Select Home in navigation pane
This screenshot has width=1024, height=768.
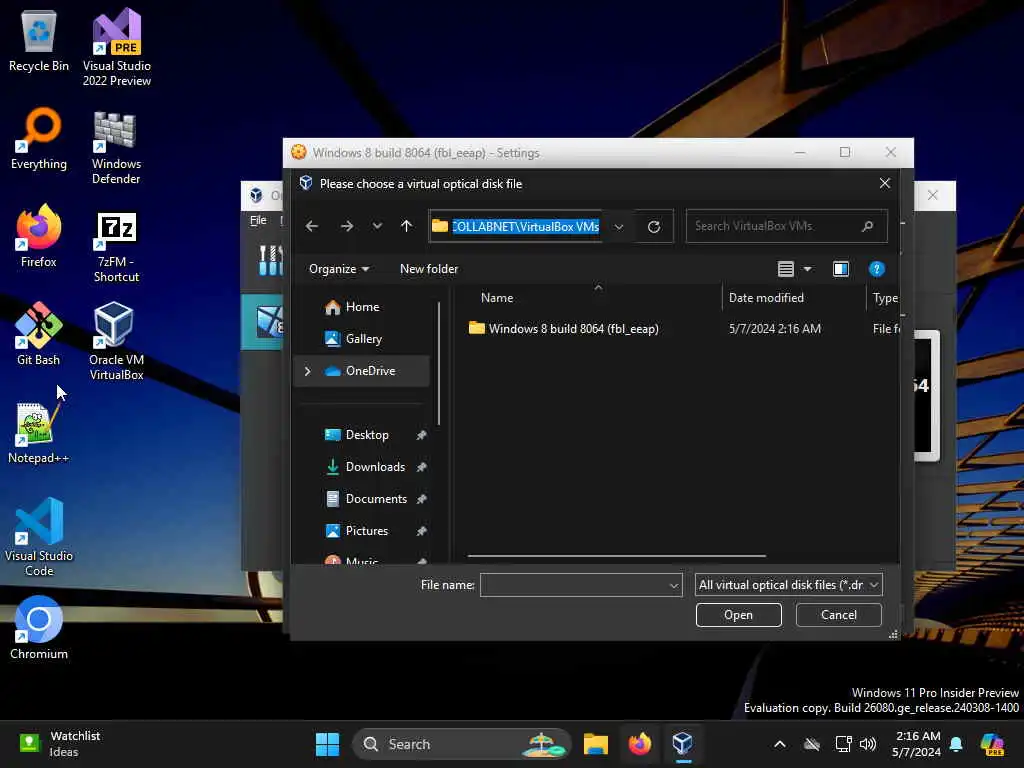(x=362, y=307)
